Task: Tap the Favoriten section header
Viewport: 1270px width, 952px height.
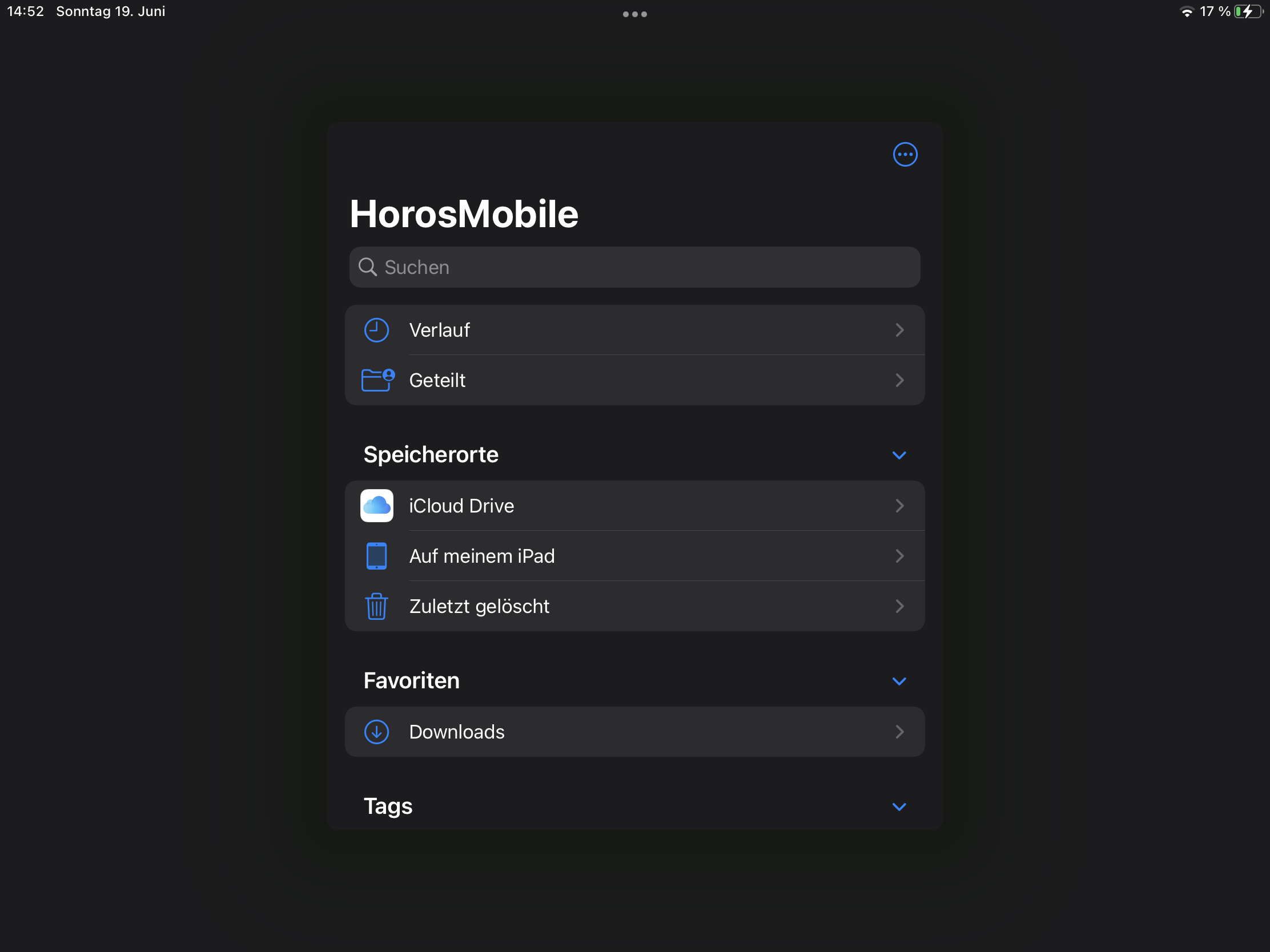Action: [411, 680]
